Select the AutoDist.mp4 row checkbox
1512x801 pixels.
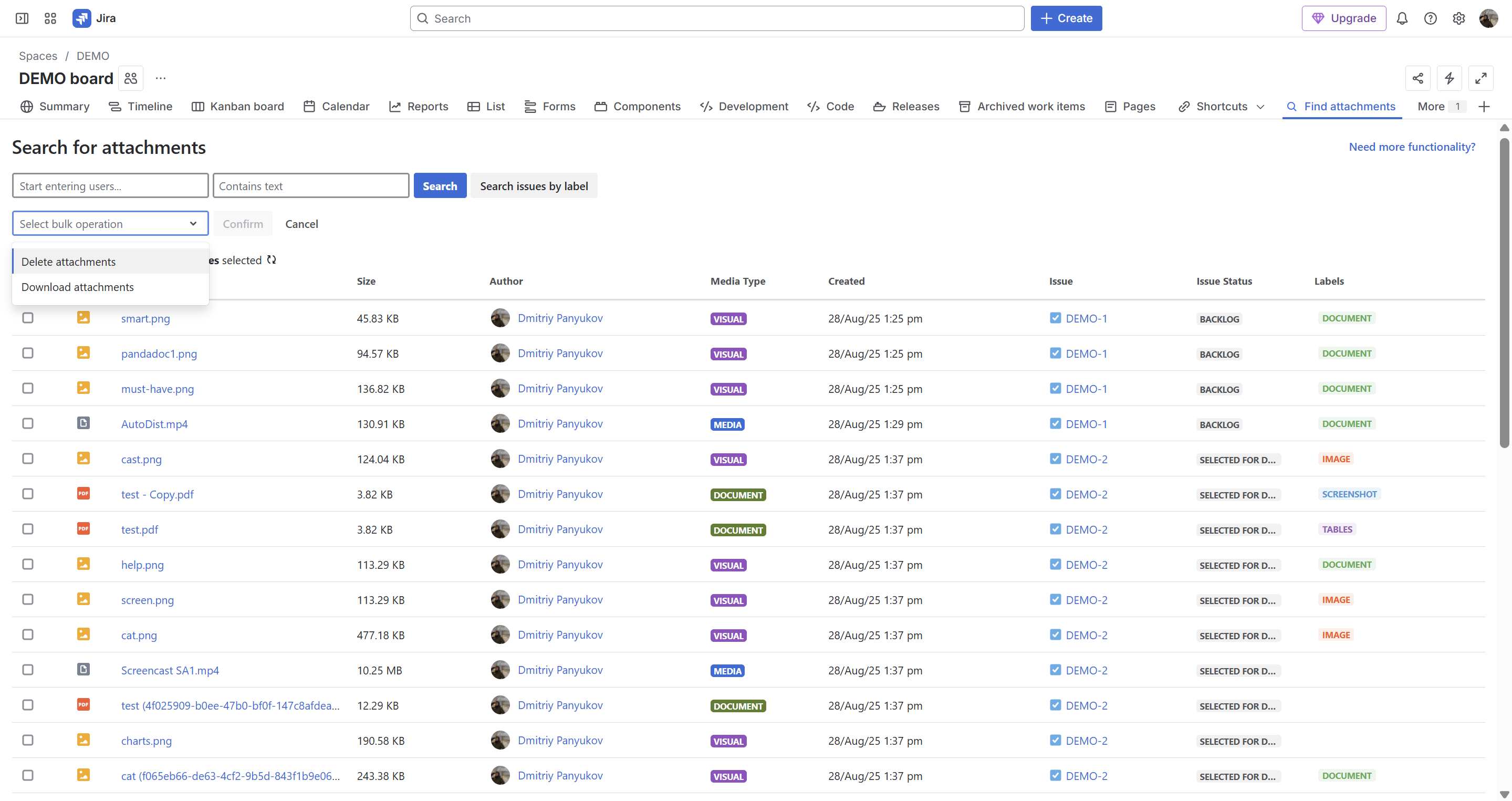(x=28, y=424)
